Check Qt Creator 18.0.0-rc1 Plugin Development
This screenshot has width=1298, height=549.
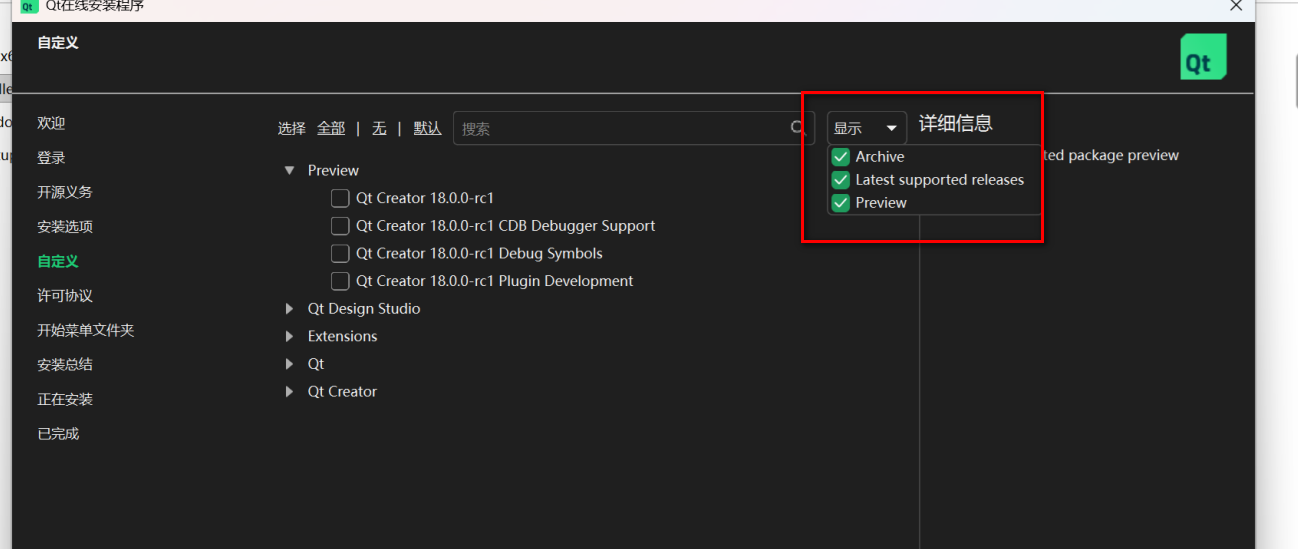click(340, 281)
